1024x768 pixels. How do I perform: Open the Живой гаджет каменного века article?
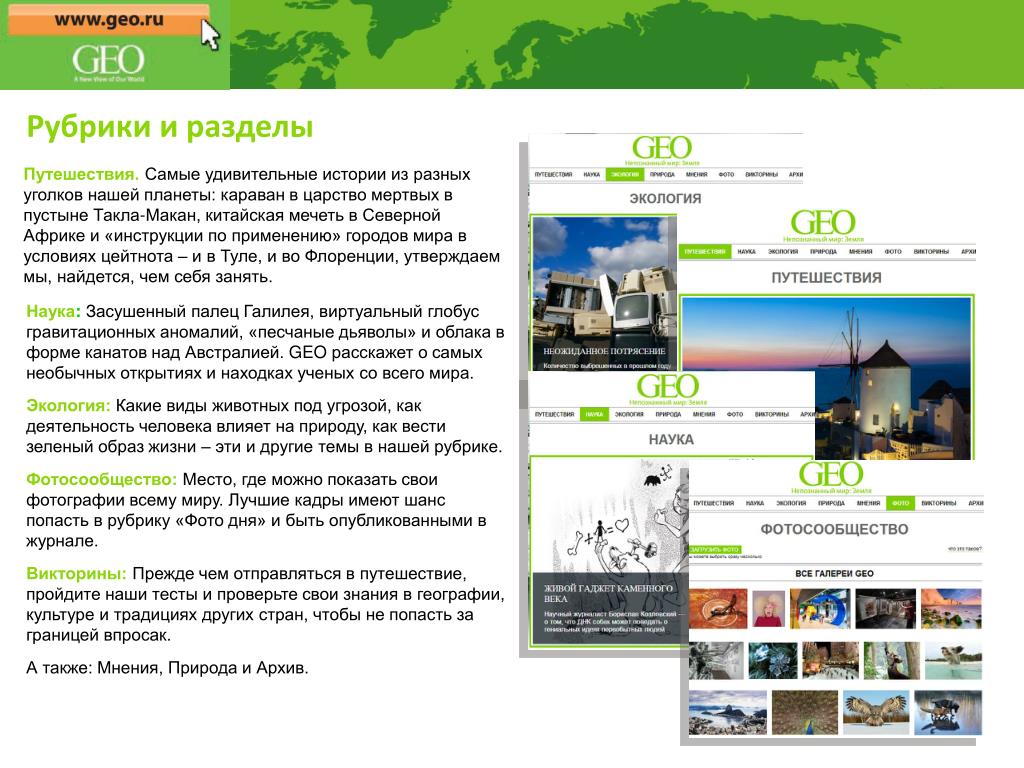pyautogui.click(x=608, y=593)
